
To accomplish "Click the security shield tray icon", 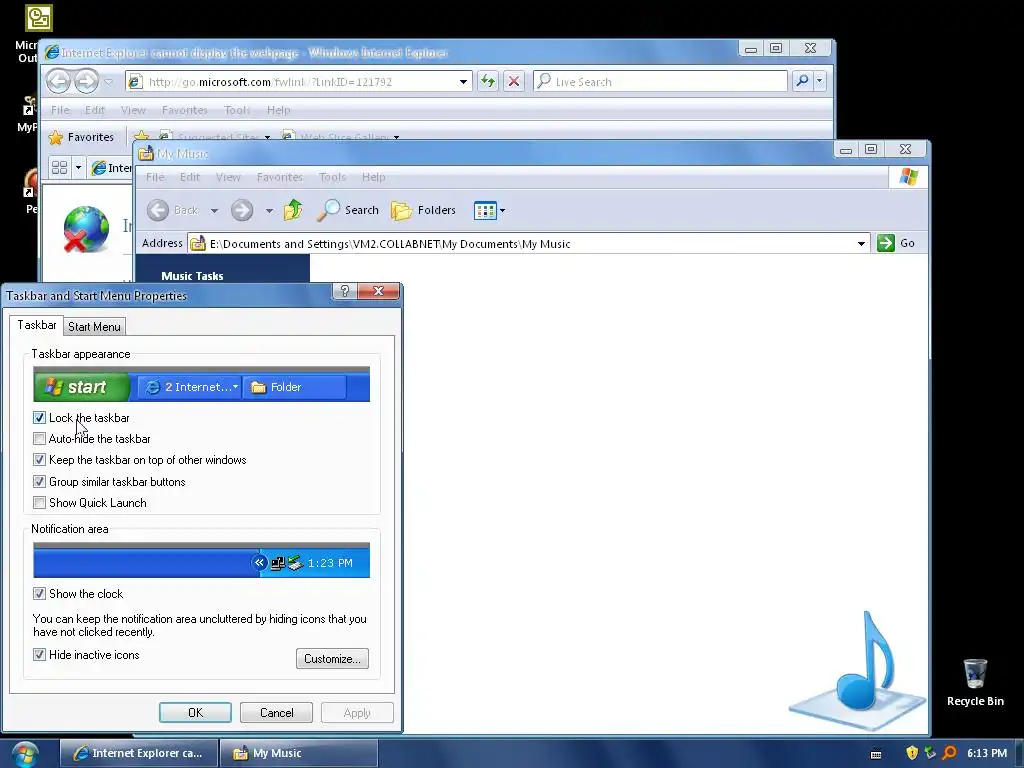I will tap(912, 753).
